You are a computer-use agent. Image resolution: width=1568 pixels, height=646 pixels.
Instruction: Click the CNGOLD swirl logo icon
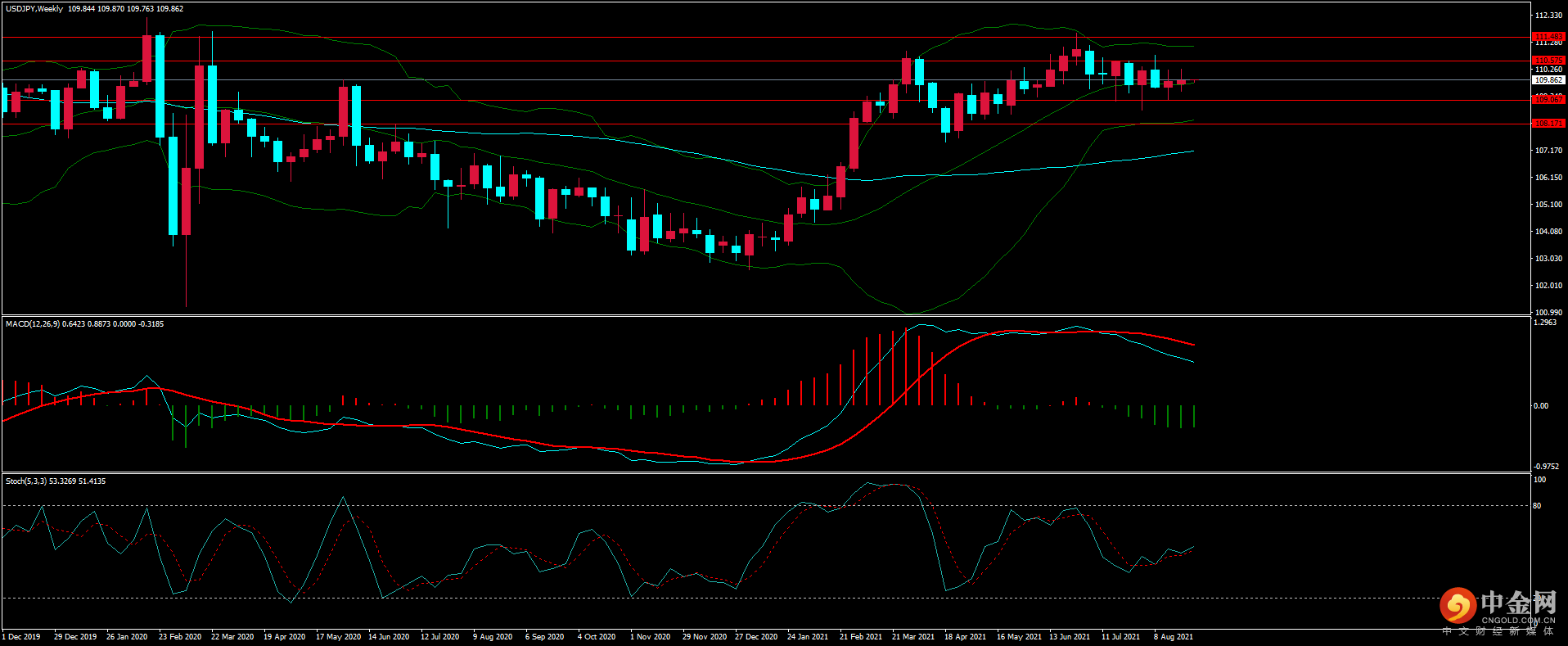[1458, 606]
